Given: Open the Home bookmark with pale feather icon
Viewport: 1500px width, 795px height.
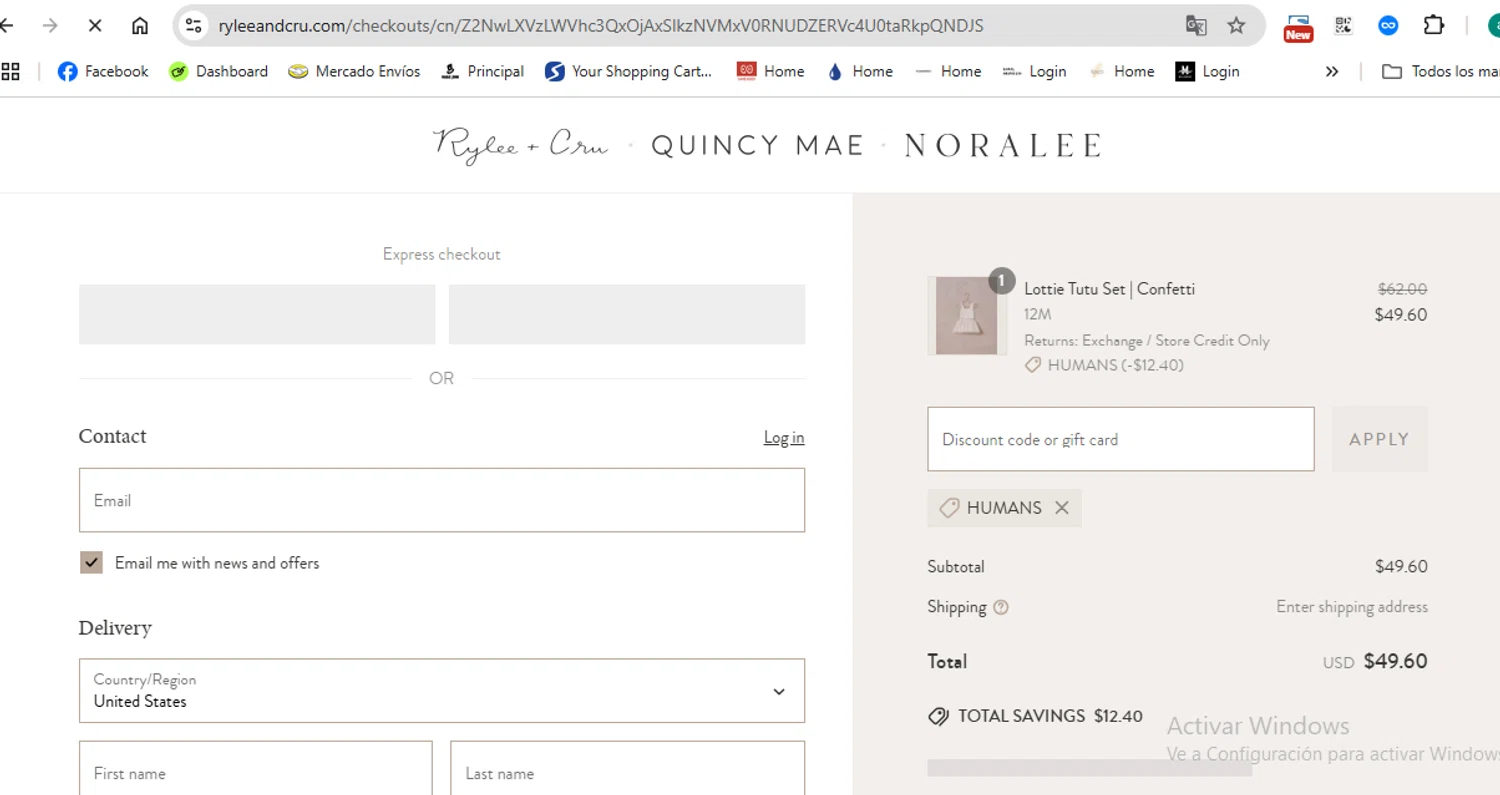Looking at the screenshot, I should coord(1121,71).
